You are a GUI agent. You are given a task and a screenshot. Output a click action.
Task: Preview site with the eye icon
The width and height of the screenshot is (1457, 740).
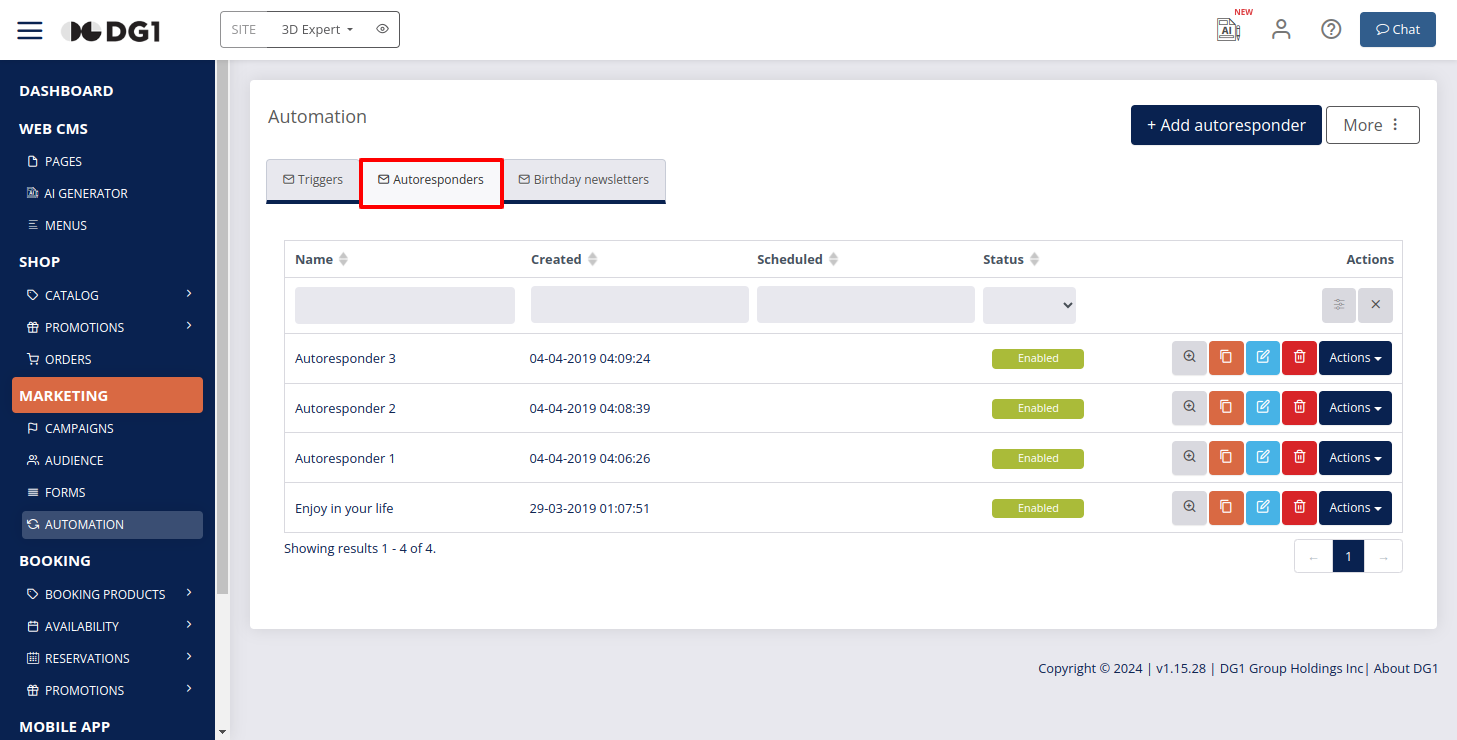[382, 29]
